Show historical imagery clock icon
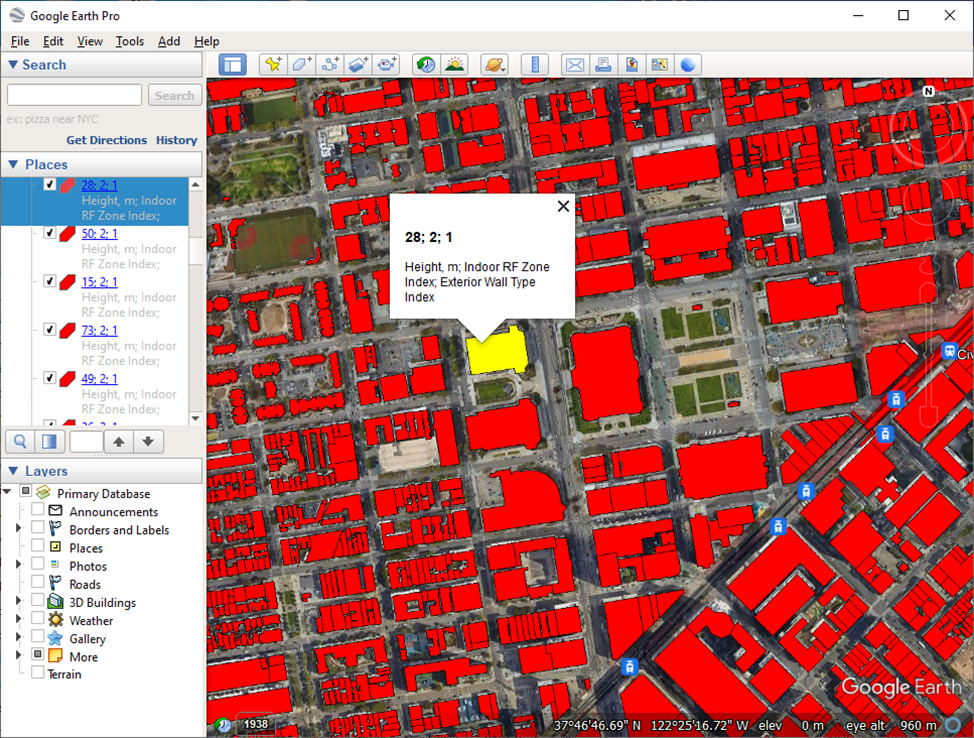The width and height of the screenshot is (974, 738). (426, 65)
